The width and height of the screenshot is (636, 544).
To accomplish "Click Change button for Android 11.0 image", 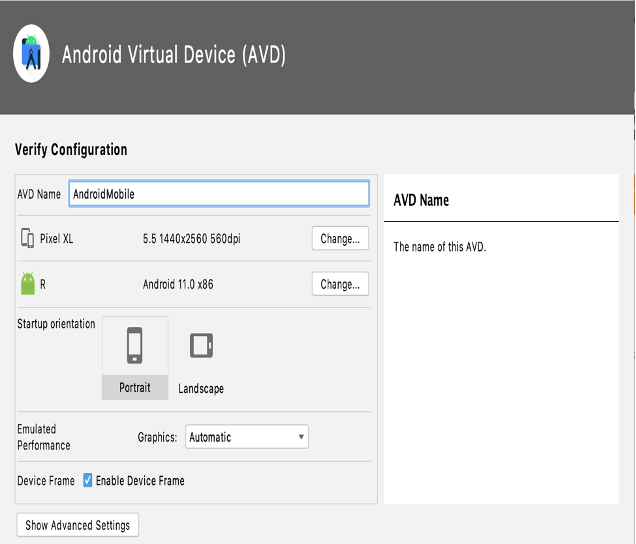I will (x=340, y=284).
